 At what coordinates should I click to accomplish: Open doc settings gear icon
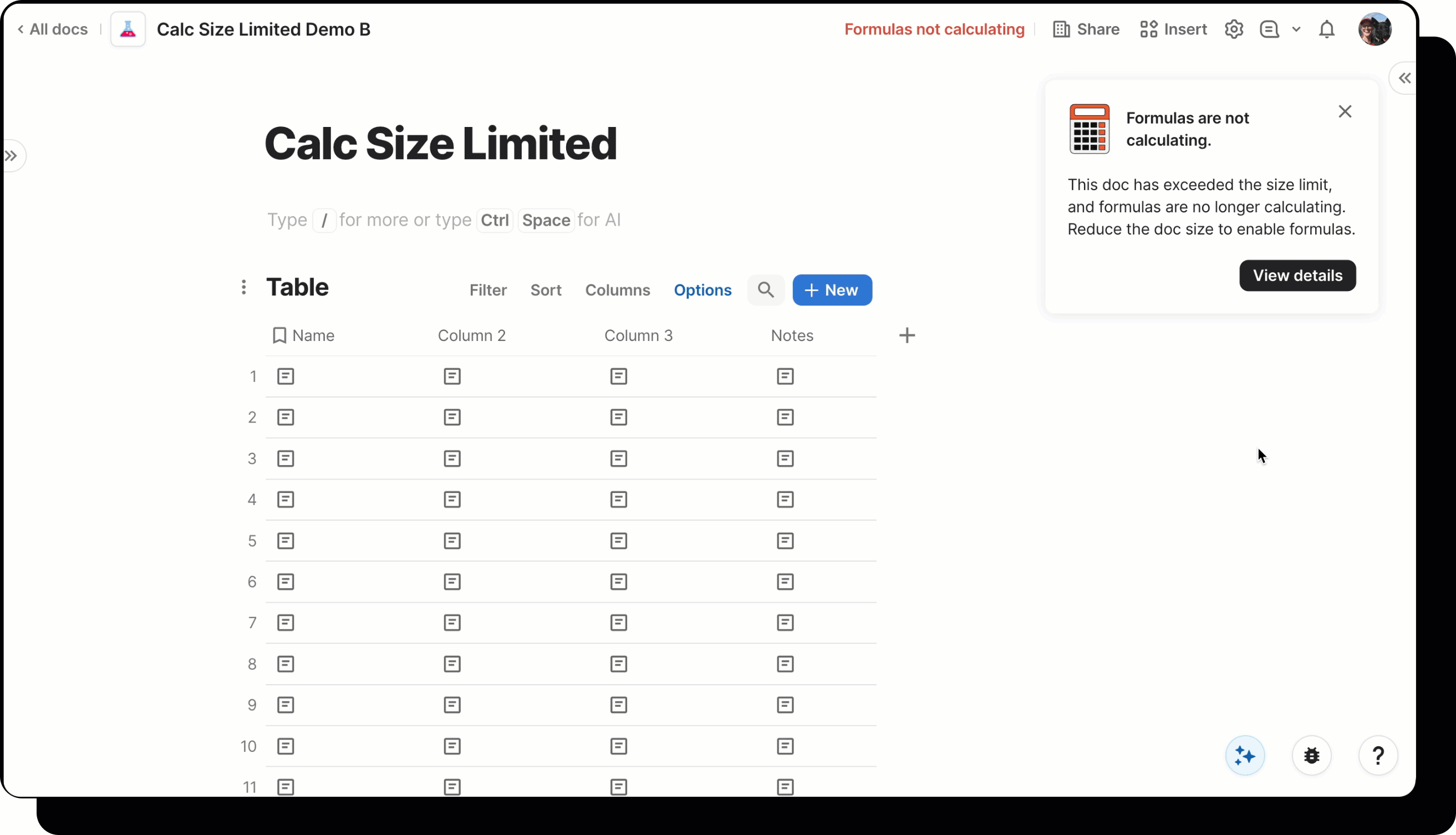(x=1234, y=29)
